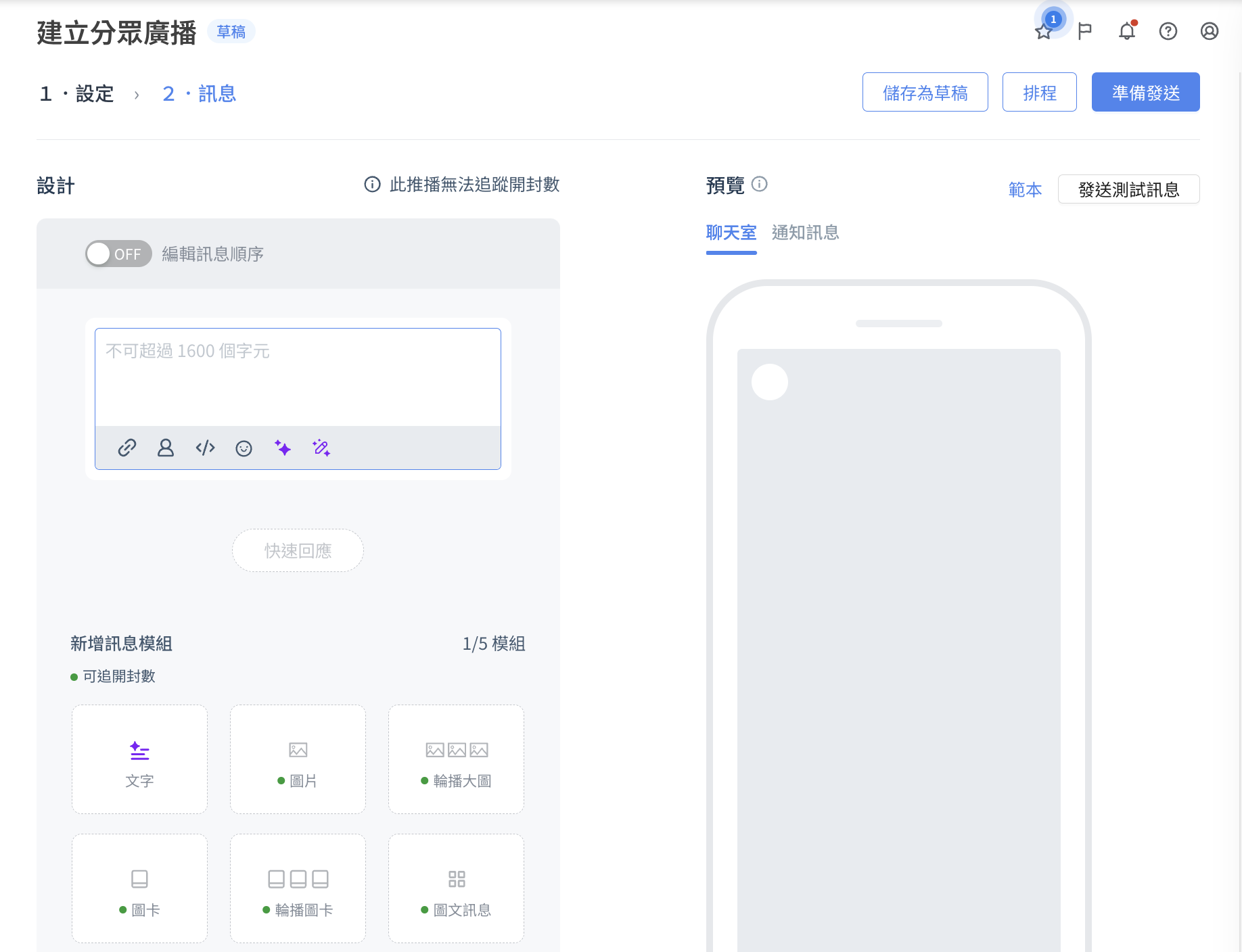Switch to the 聊天室 preview tab
The width and height of the screenshot is (1242, 952).
731,233
